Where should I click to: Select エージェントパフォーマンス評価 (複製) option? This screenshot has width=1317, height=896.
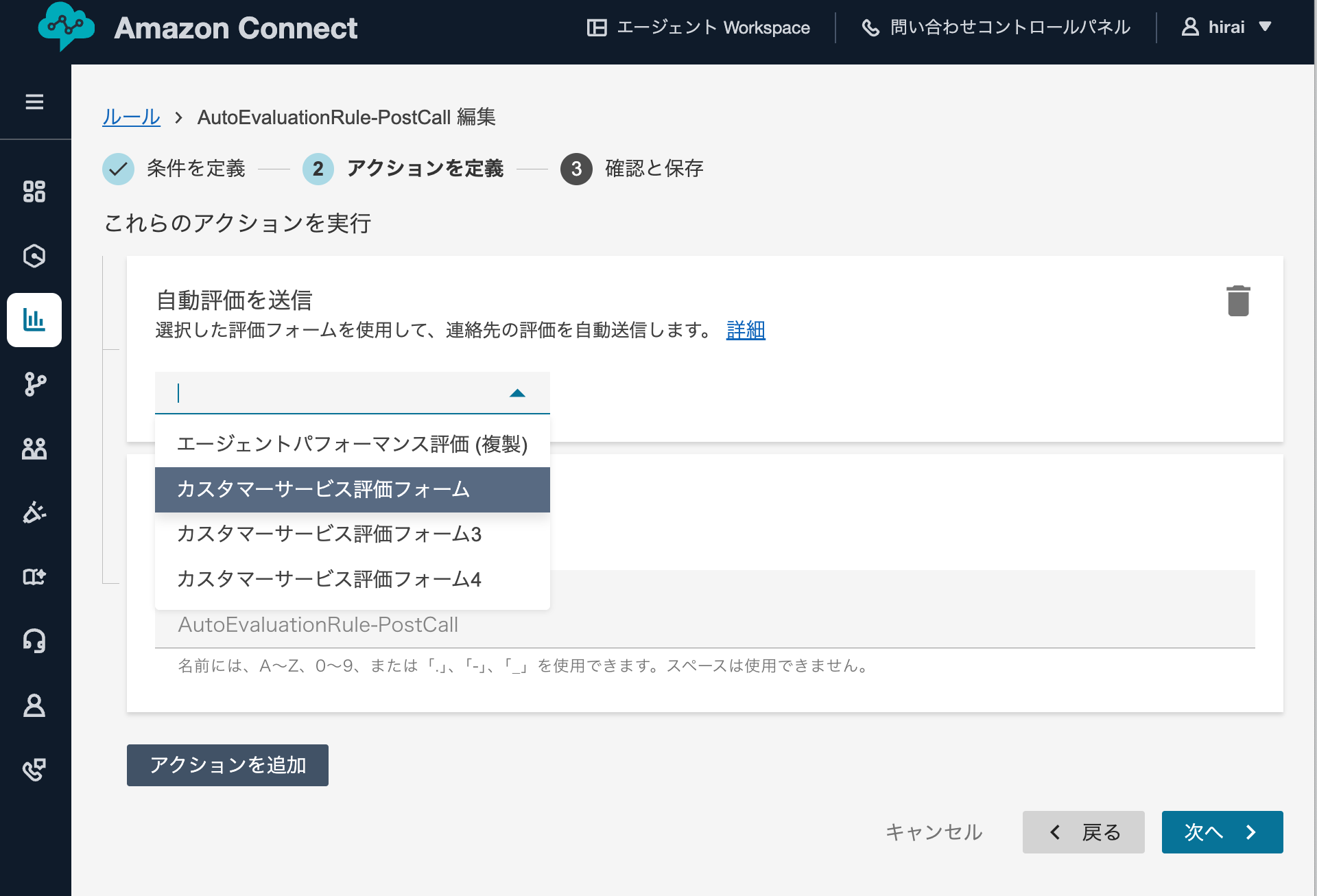coord(352,444)
